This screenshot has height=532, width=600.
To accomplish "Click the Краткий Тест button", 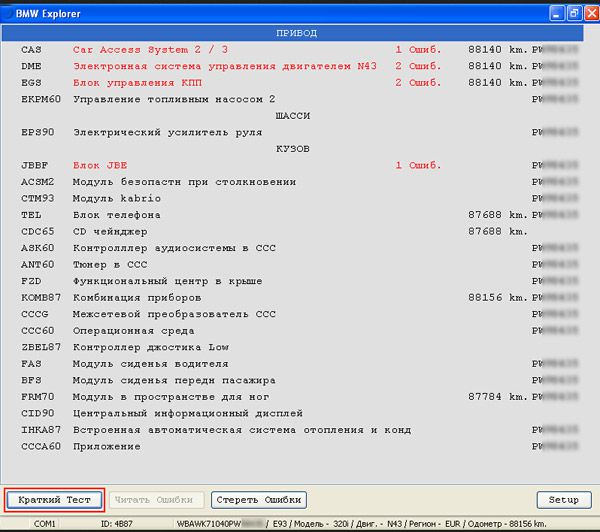I will pyautogui.click(x=54, y=499).
